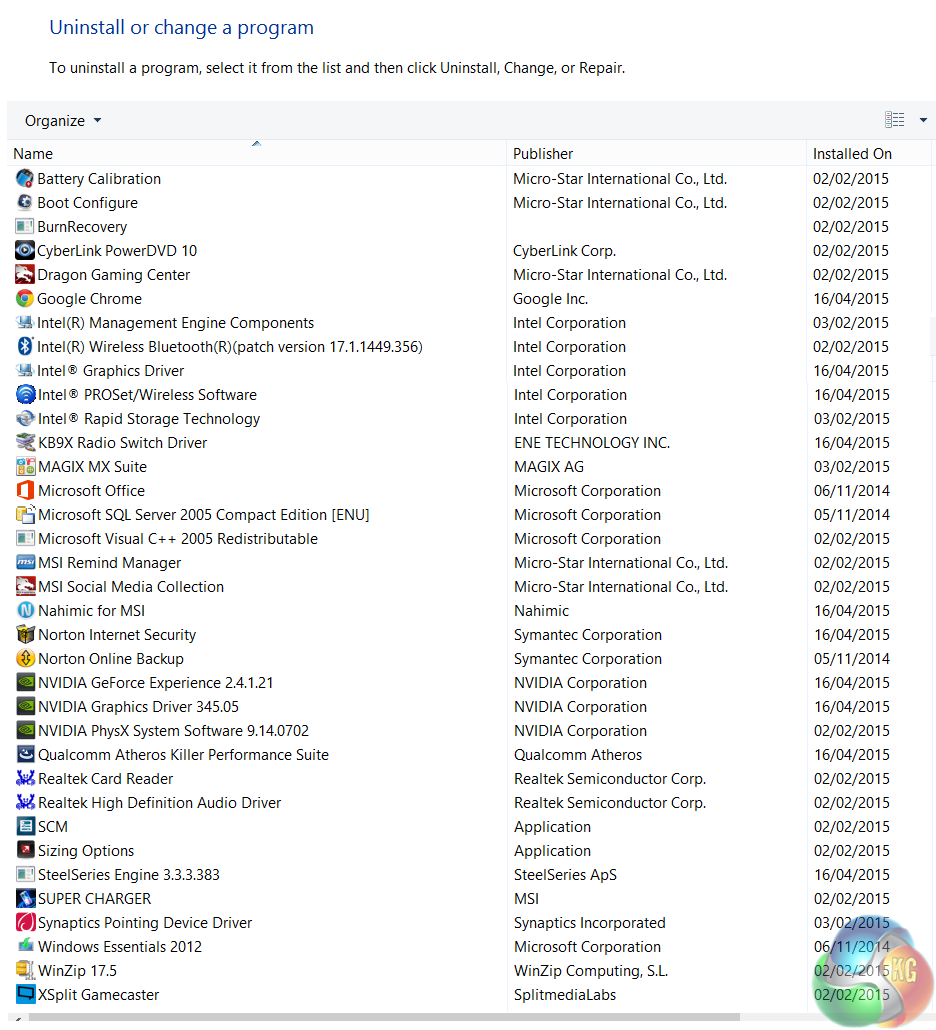Click the Windows Essentials 2012 icon
Viewport: 936px width, 1030px height.
point(26,946)
